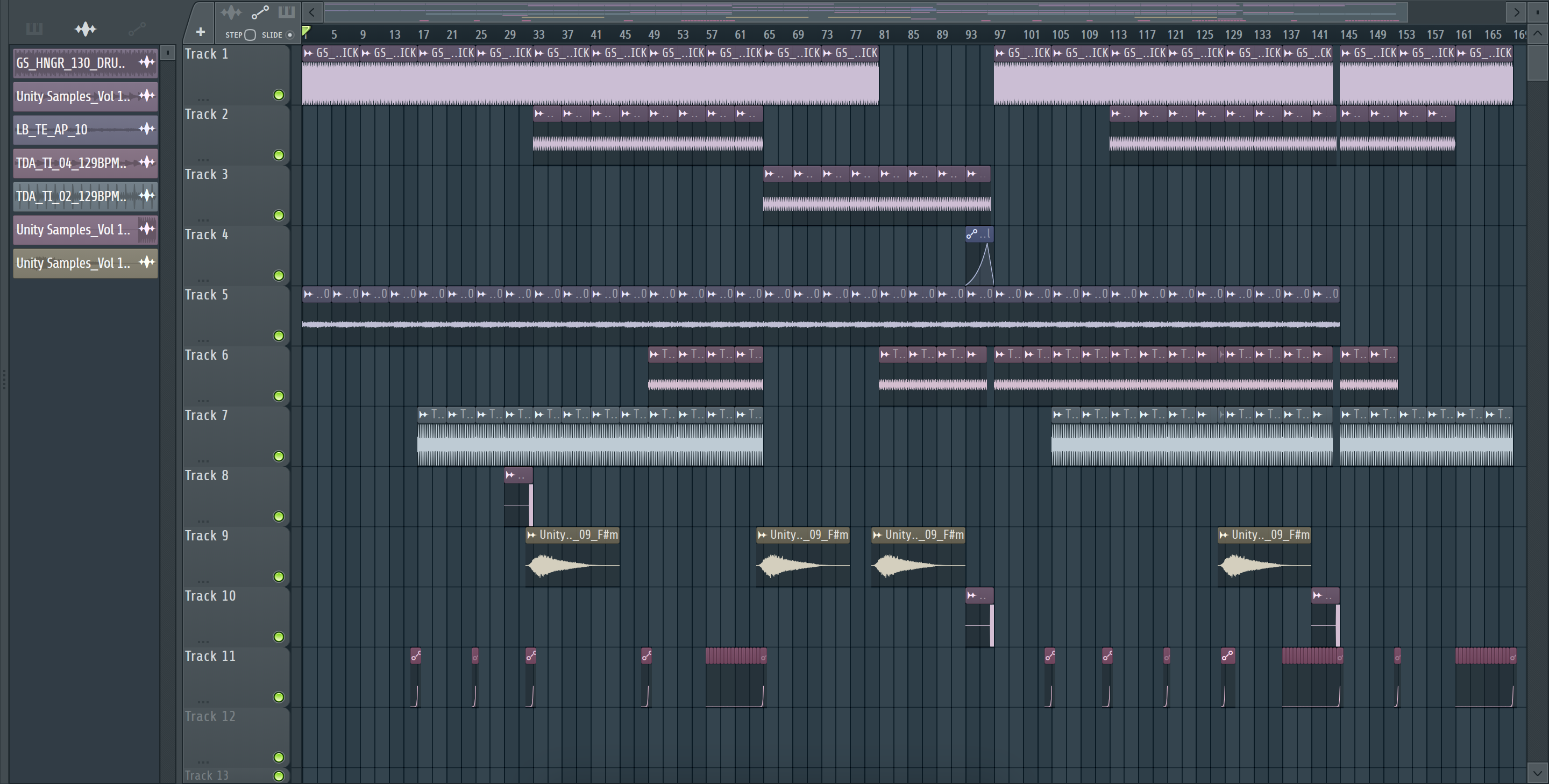Screen dimensions: 1549x784
Task: Show audio clips in the picker panel
Action: (86, 28)
